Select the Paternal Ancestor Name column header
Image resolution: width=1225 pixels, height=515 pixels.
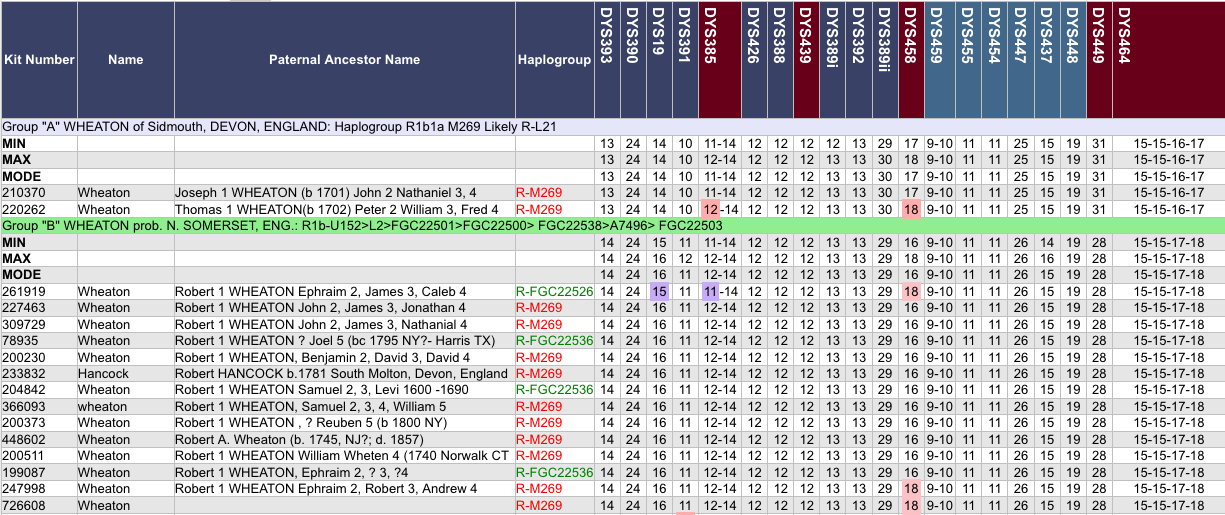(344, 60)
